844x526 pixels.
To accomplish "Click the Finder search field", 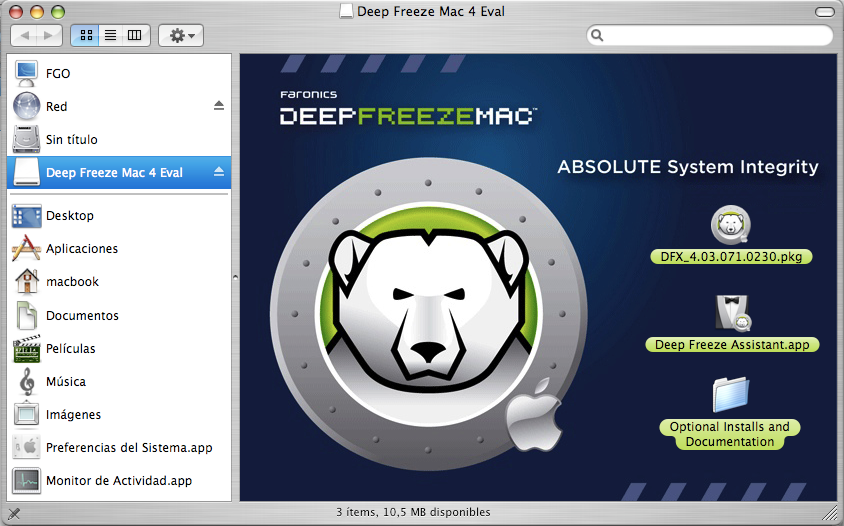I will click(709, 36).
